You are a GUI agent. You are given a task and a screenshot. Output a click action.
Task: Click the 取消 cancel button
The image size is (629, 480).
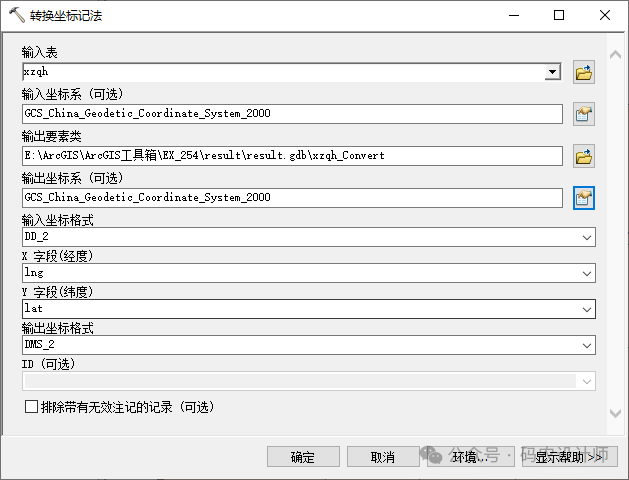[x=382, y=457]
